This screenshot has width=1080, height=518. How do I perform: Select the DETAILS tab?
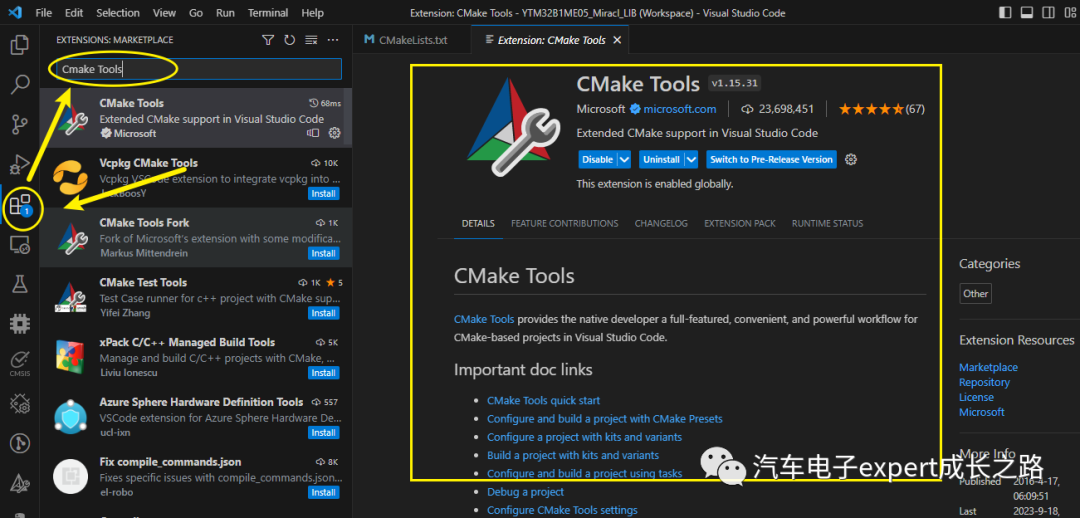pyautogui.click(x=478, y=223)
